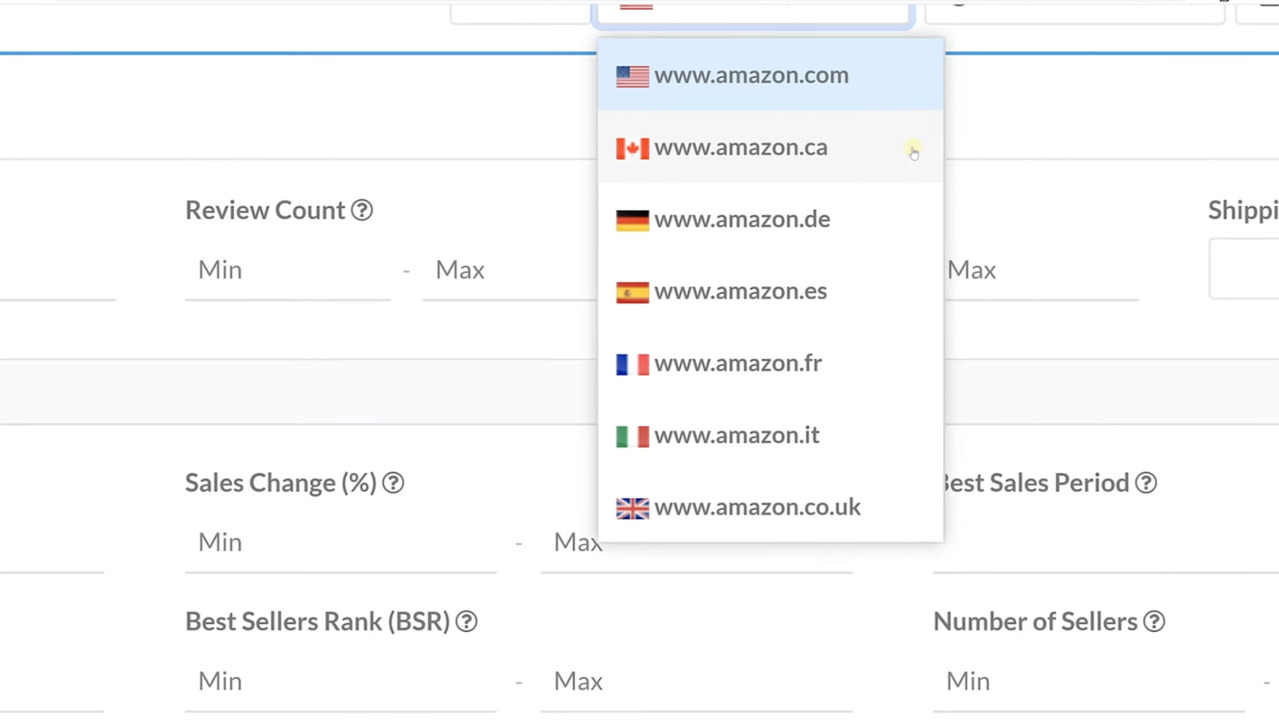Image resolution: width=1279 pixels, height=720 pixels.
Task: Click the Best Sales Period help icon
Action: 1146,483
